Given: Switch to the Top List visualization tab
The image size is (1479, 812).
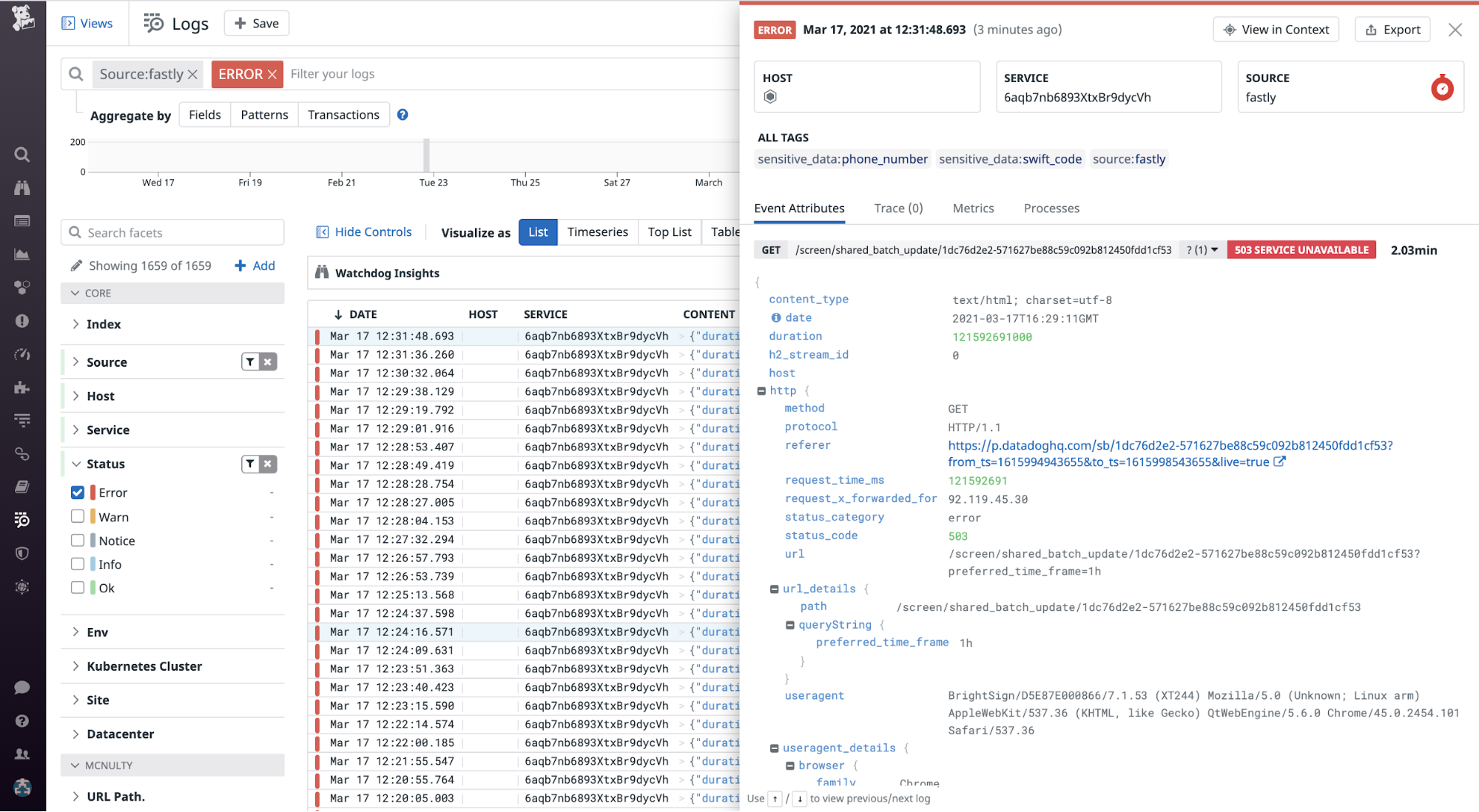Looking at the screenshot, I should click(x=669, y=231).
